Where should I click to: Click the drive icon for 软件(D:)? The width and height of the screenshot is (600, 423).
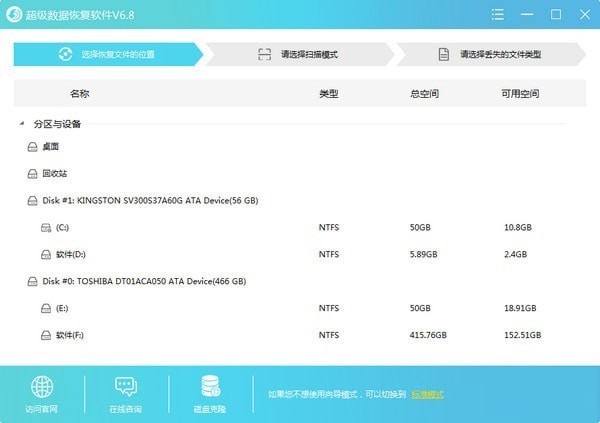tap(46, 255)
